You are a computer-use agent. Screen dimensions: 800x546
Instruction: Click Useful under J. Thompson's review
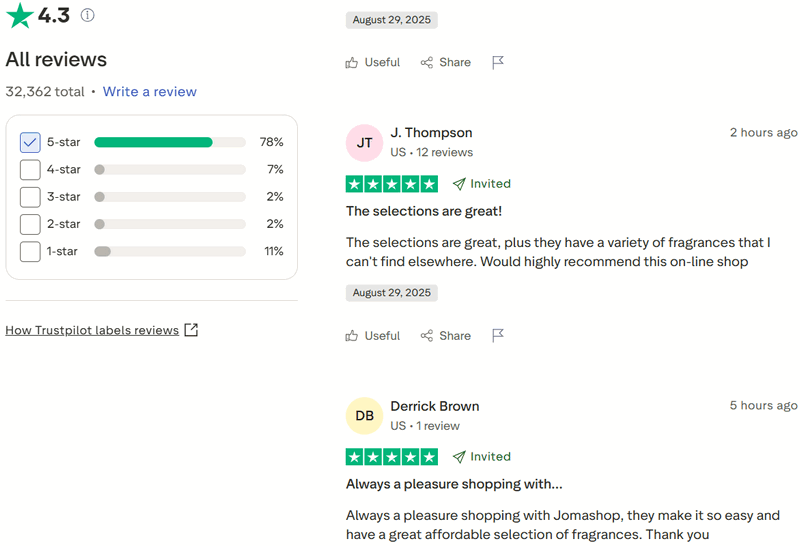(x=372, y=336)
